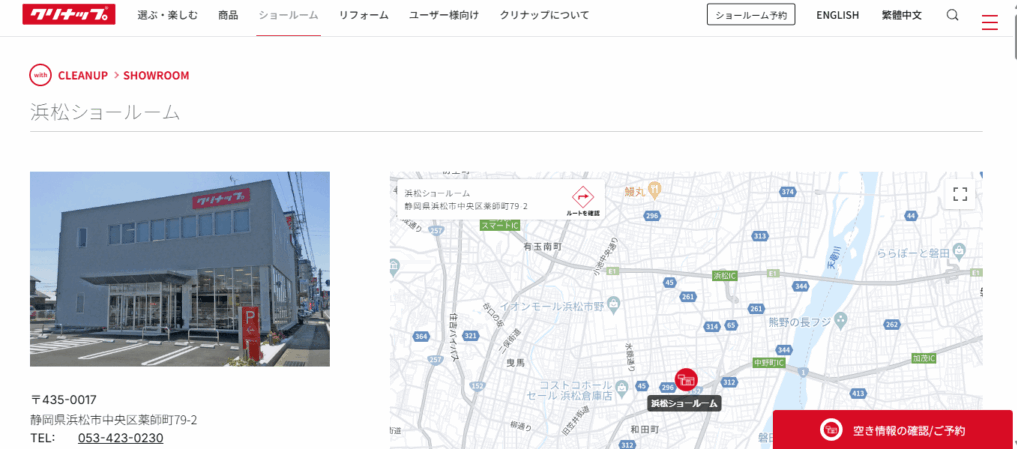Click the 鰻丸 restaurant map pin
The height and width of the screenshot is (449, 1017).
point(656,189)
